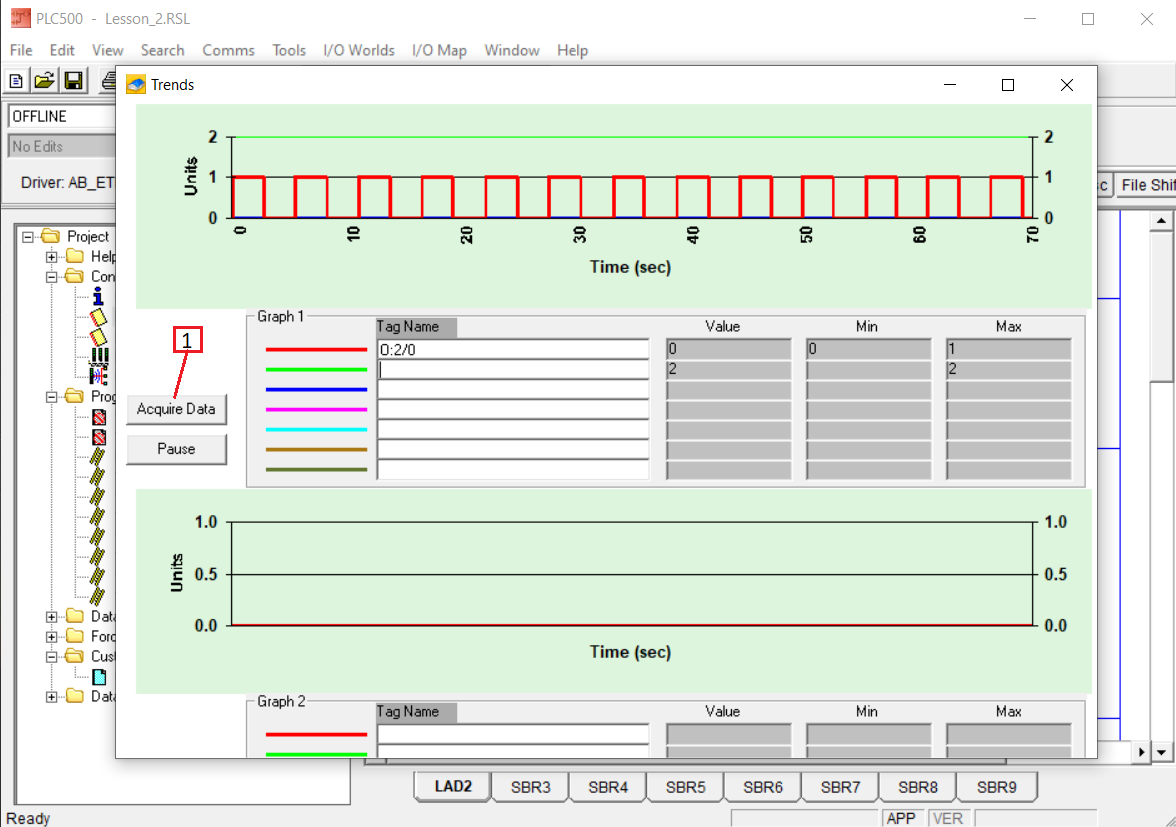Open the I/O Map menu
1176x827 pixels.
(439, 50)
